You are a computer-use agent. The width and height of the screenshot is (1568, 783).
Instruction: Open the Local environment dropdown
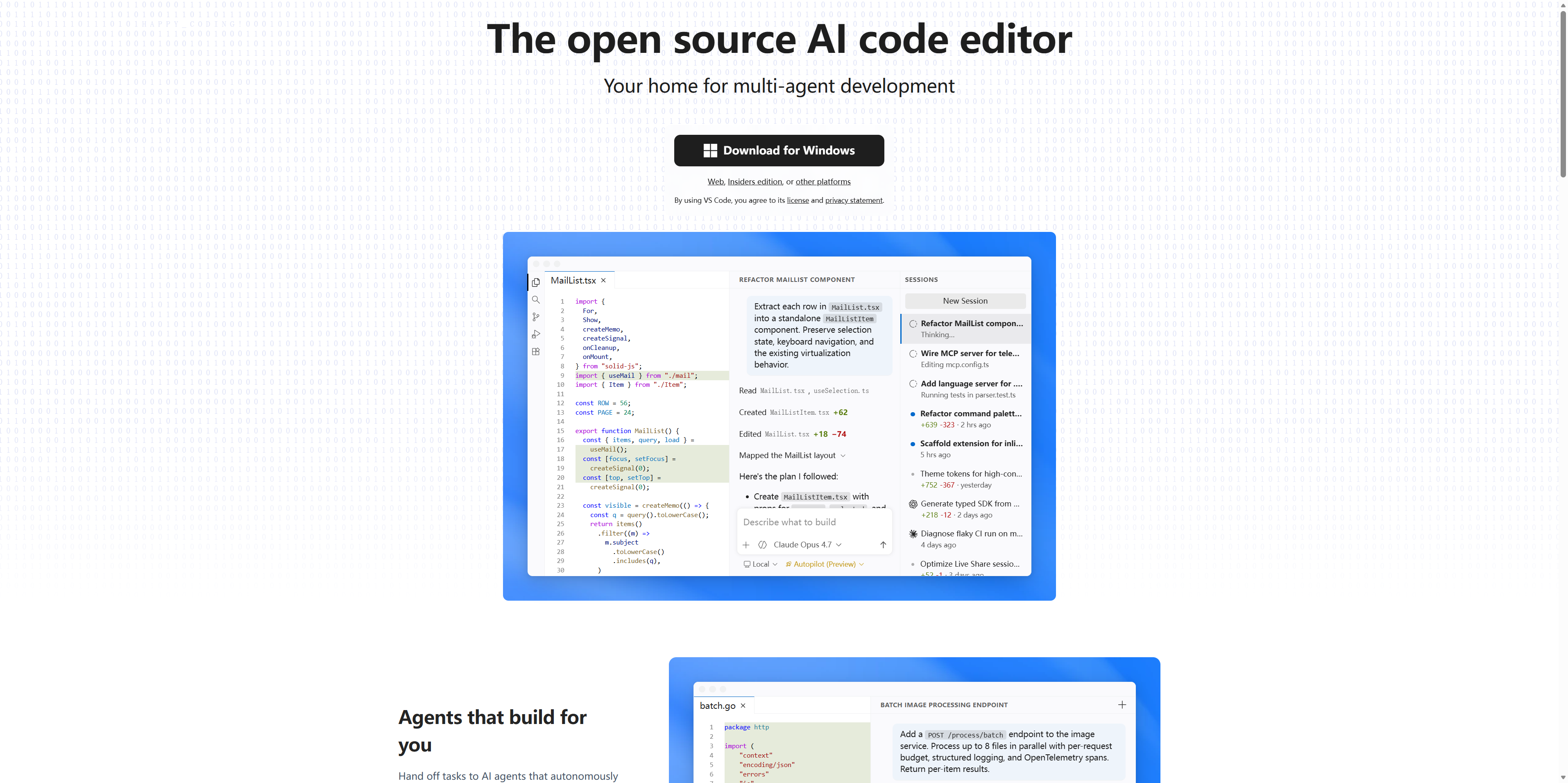pos(760,565)
